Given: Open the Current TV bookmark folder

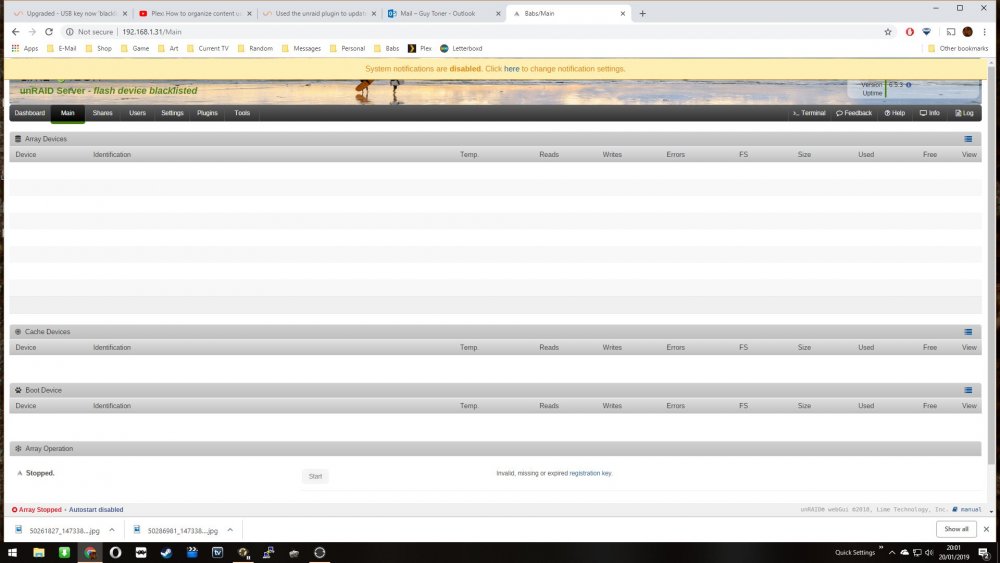Looking at the screenshot, I should (207, 48).
